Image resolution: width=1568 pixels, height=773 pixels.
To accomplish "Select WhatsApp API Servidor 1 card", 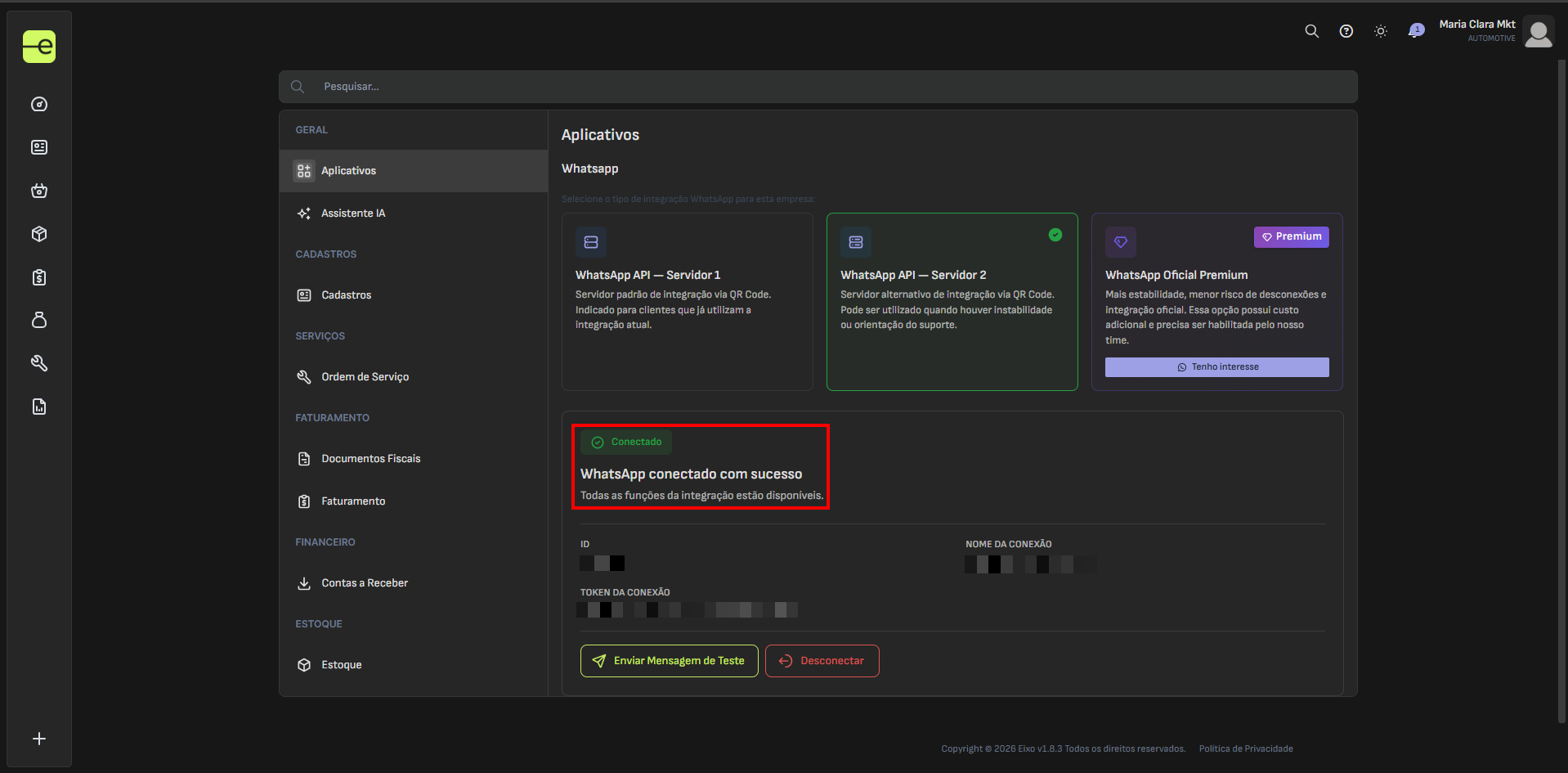I will coord(688,302).
